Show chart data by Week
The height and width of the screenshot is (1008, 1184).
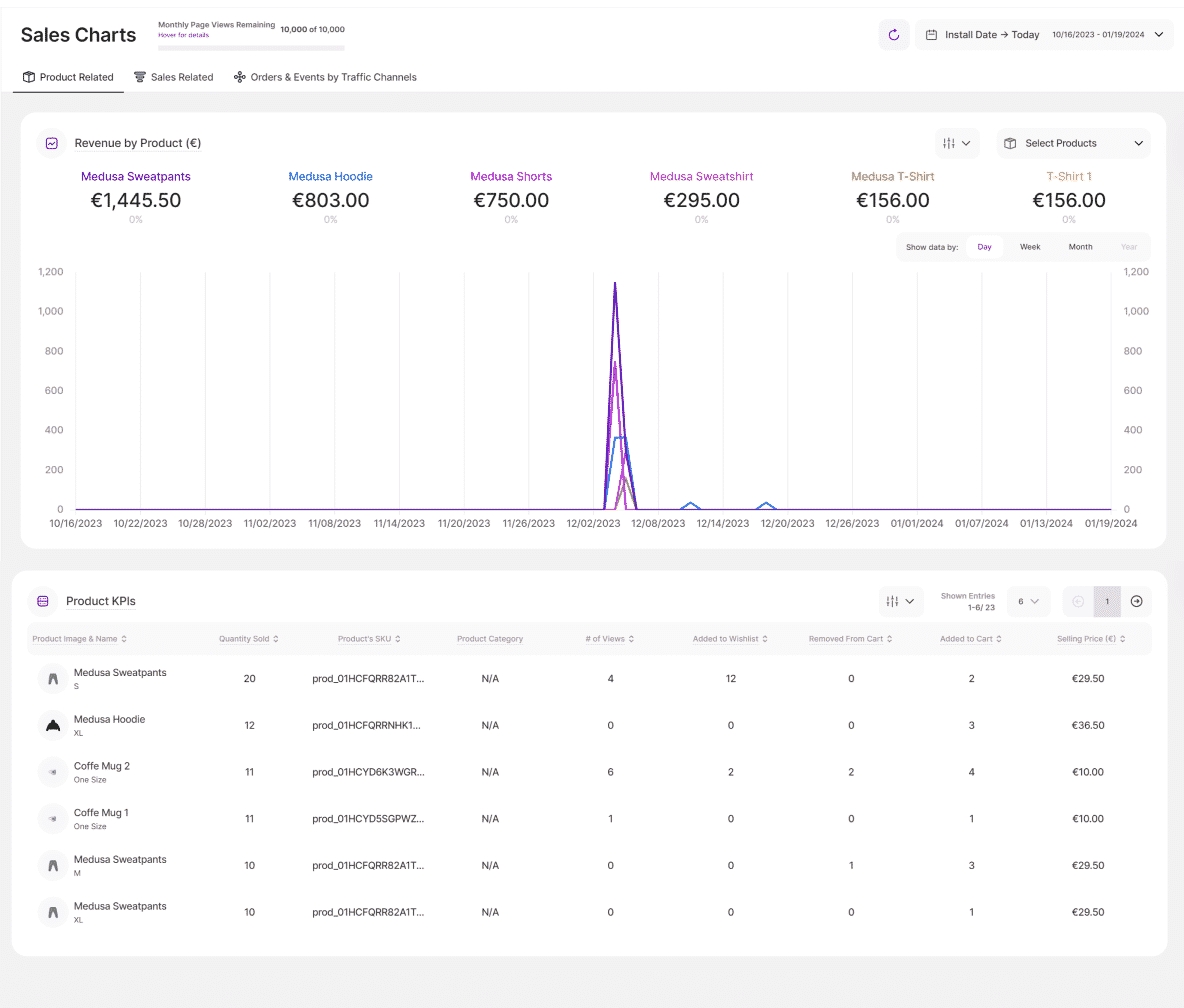pyautogui.click(x=1029, y=247)
